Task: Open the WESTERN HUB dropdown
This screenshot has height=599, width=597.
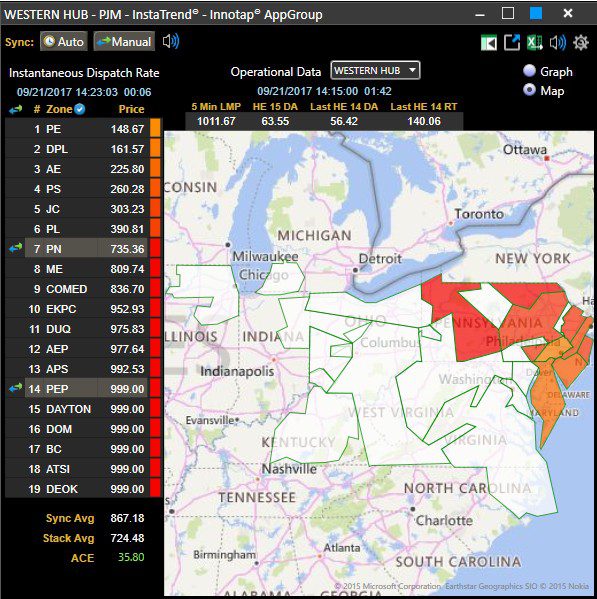Action: pos(375,71)
